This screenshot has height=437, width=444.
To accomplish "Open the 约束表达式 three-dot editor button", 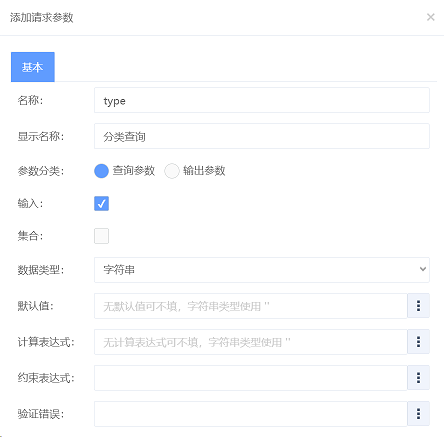I will (x=418, y=378).
